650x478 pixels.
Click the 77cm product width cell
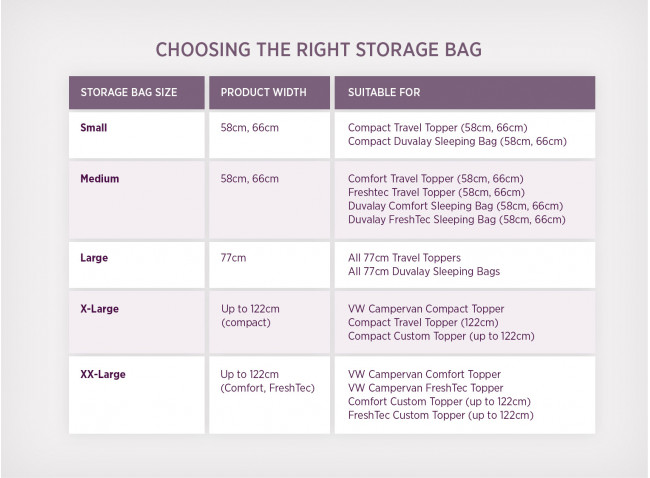[x=233, y=258]
